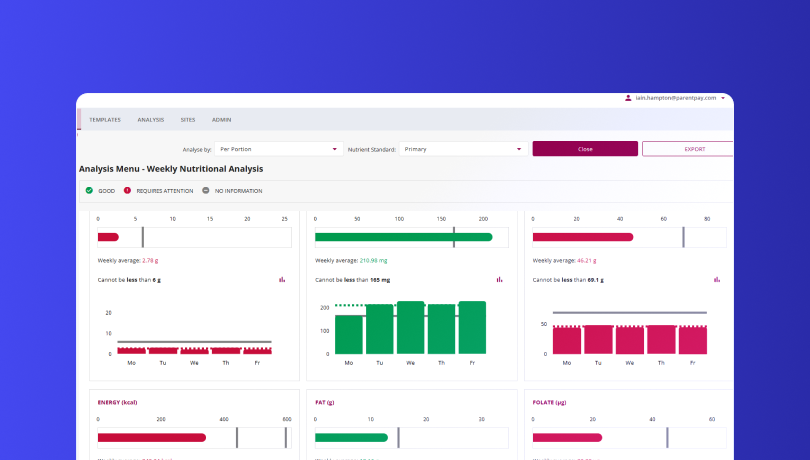Switch to the Templates tab
The height and width of the screenshot is (460, 810).
105,119
